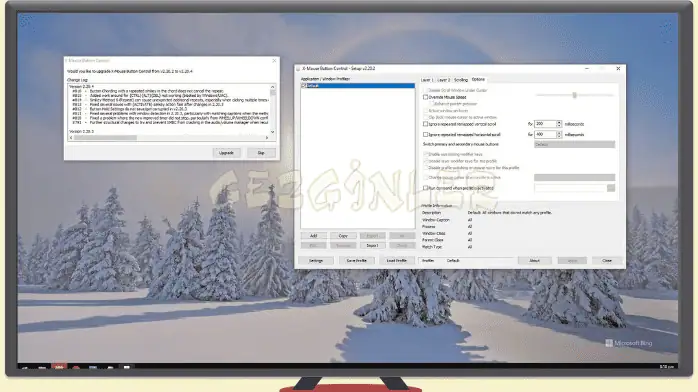Enable Override Mouse Speed checkbox
Screen dimensions: 698x392
[x=425, y=97]
